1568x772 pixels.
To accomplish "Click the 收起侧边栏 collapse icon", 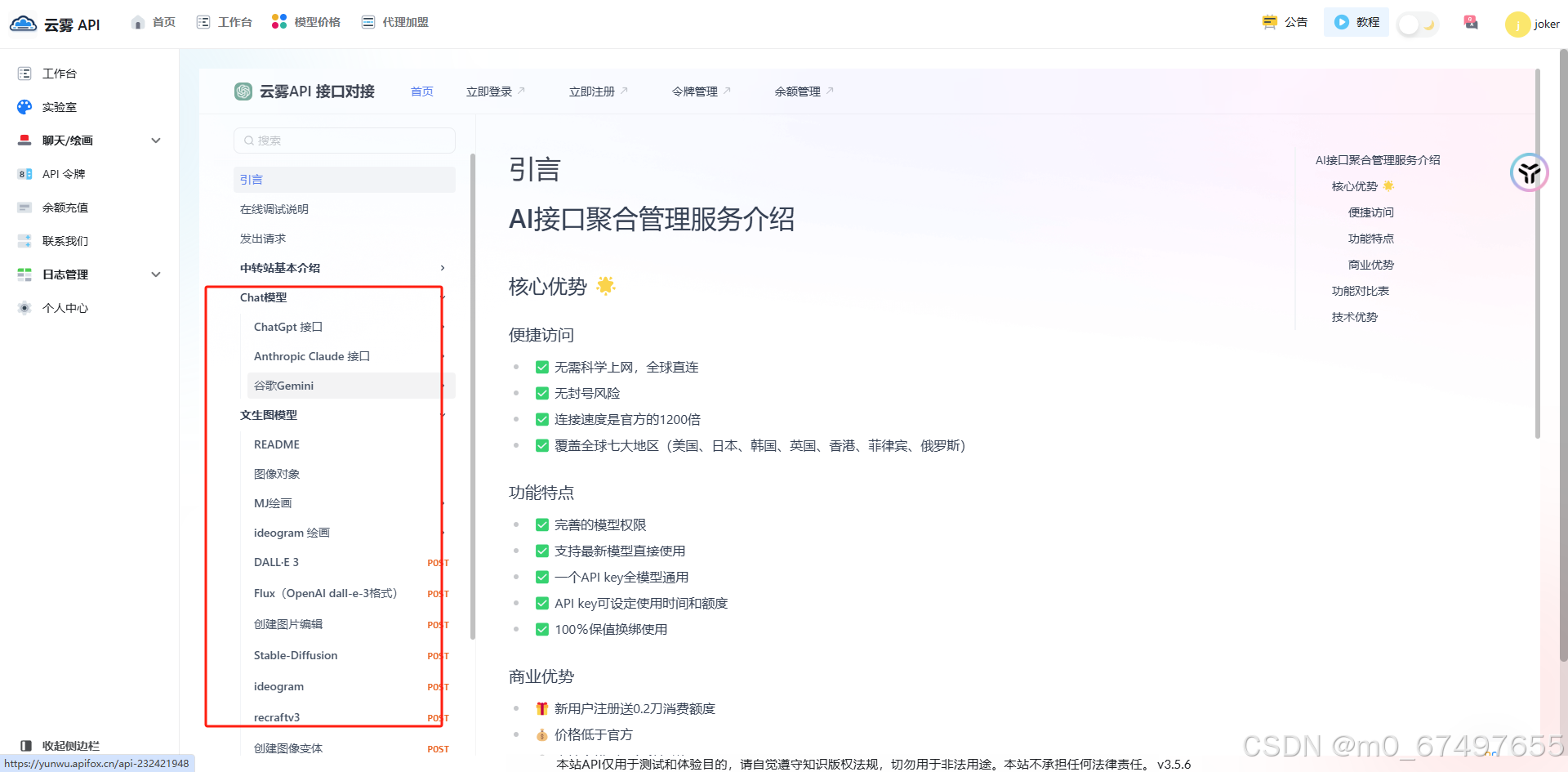I will (x=25, y=746).
